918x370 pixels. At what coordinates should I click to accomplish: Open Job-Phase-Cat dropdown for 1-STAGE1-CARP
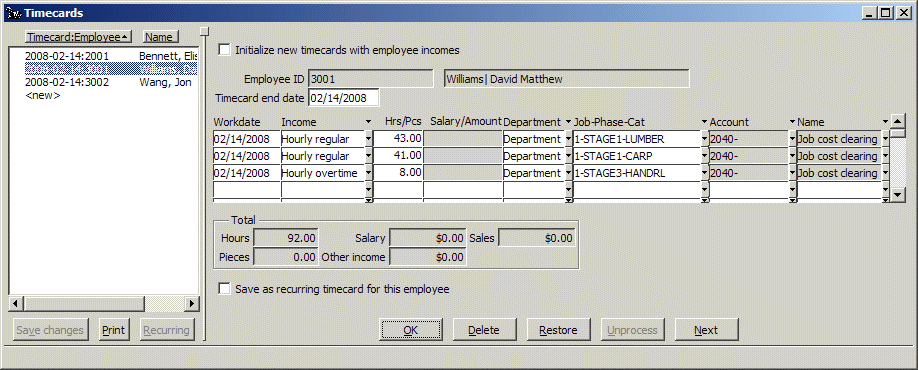pos(704,156)
